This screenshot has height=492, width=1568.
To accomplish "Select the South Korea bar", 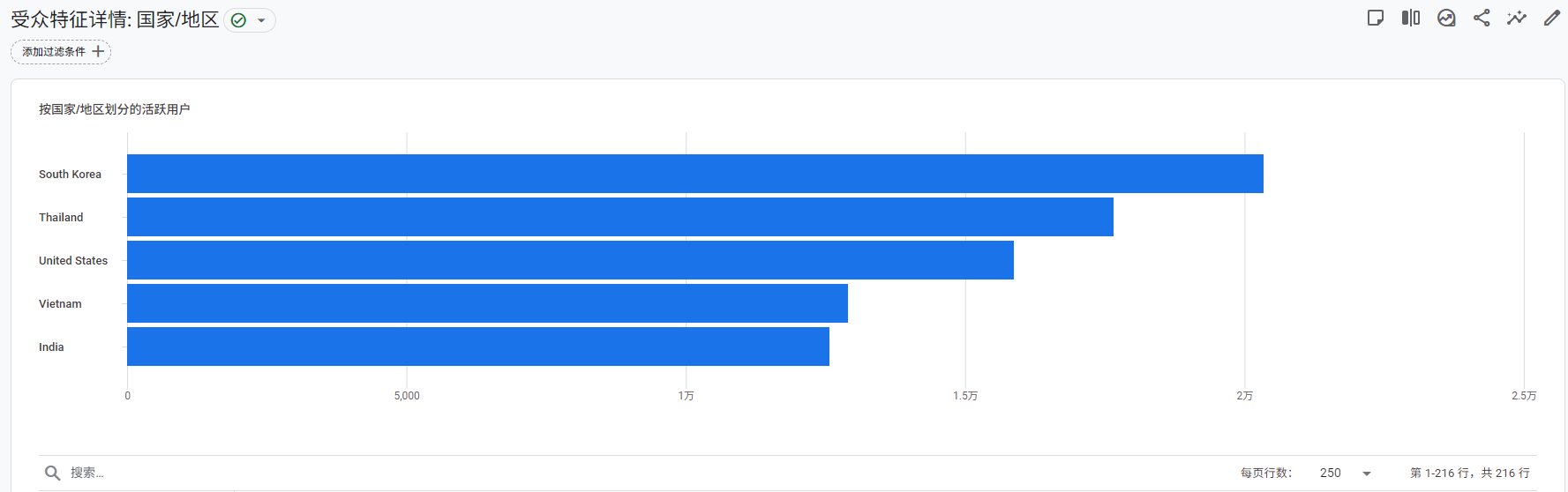I will (694, 174).
